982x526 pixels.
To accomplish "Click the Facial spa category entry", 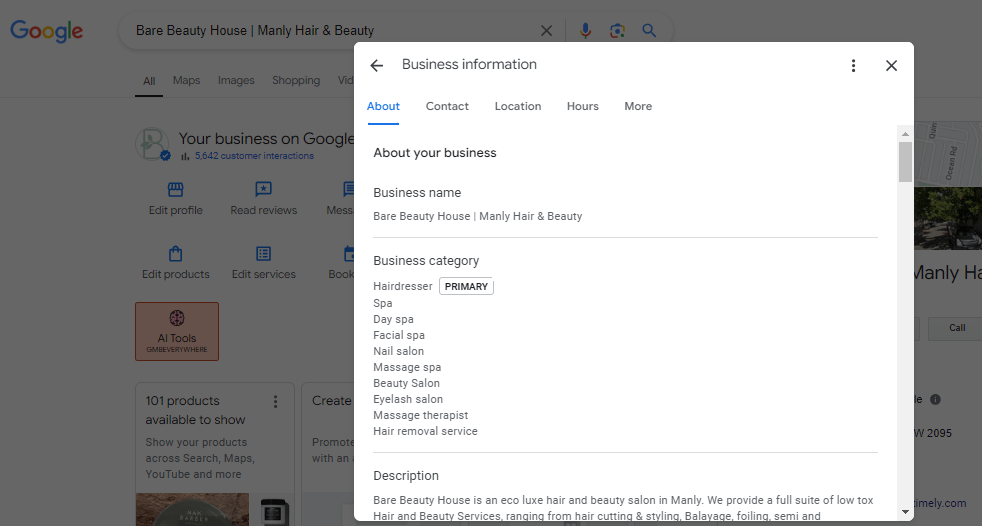I will (x=399, y=335).
